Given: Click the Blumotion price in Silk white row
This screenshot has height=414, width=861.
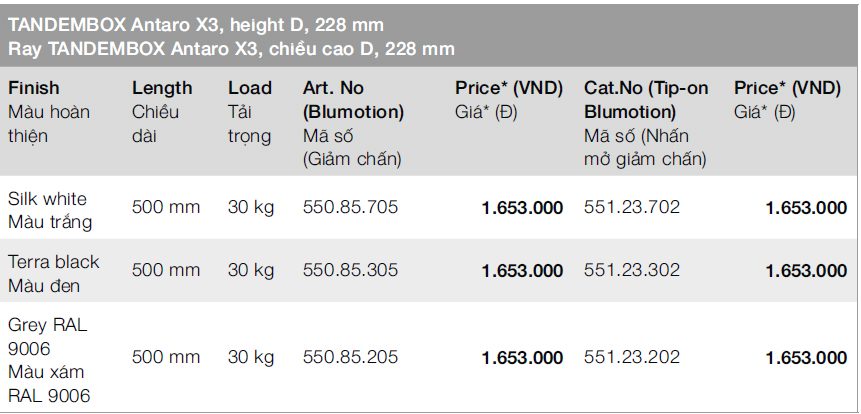Looking at the screenshot, I should click(x=522, y=209).
